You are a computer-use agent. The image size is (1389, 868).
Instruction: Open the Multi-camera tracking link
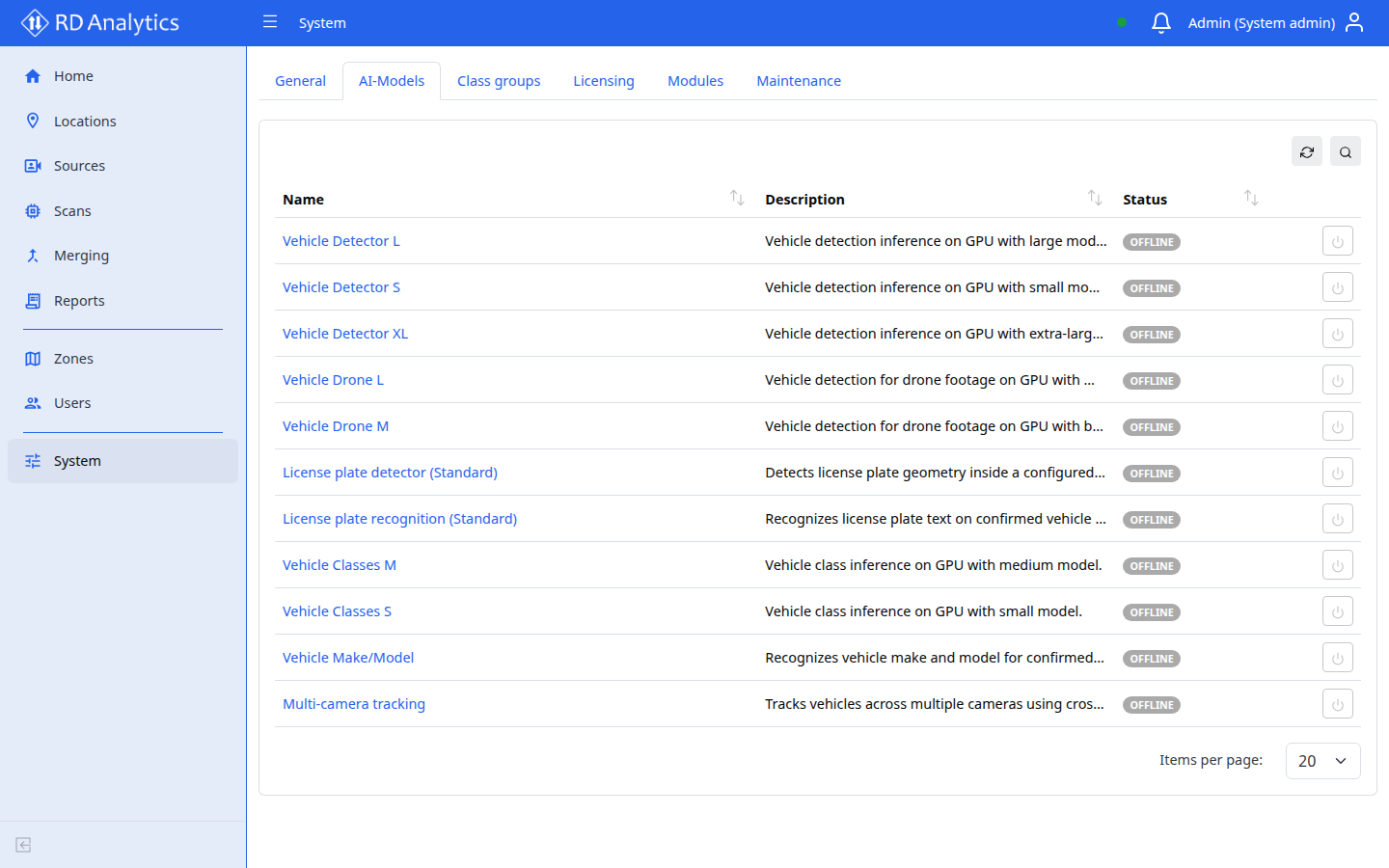click(x=354, y=704)
